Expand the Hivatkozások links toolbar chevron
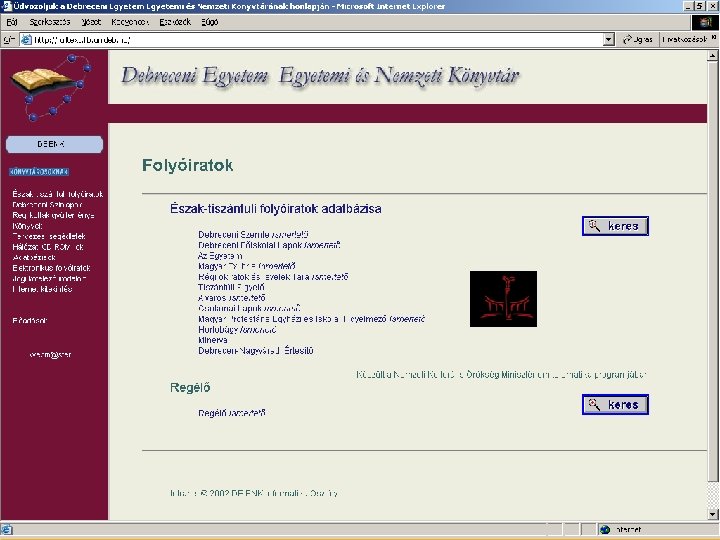This screenshot has width=720, height=540. pyautogui.click(x=714, y=39)
